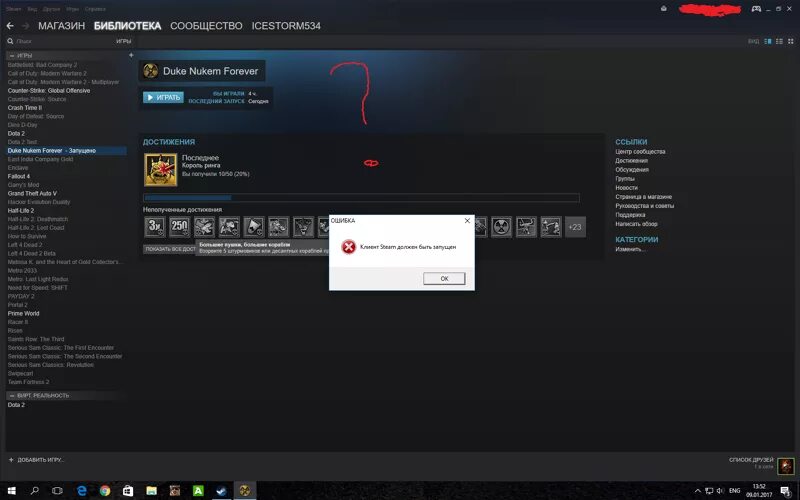Open the ИГРЫ filter dropdown beside search

(123, 41)
